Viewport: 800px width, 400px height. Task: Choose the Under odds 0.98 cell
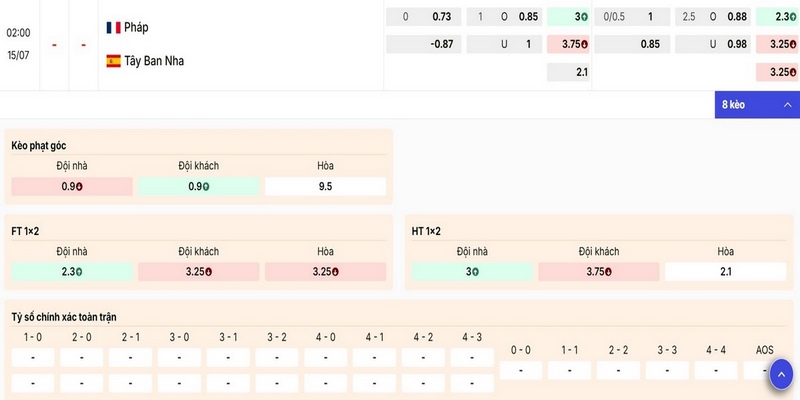713,44
